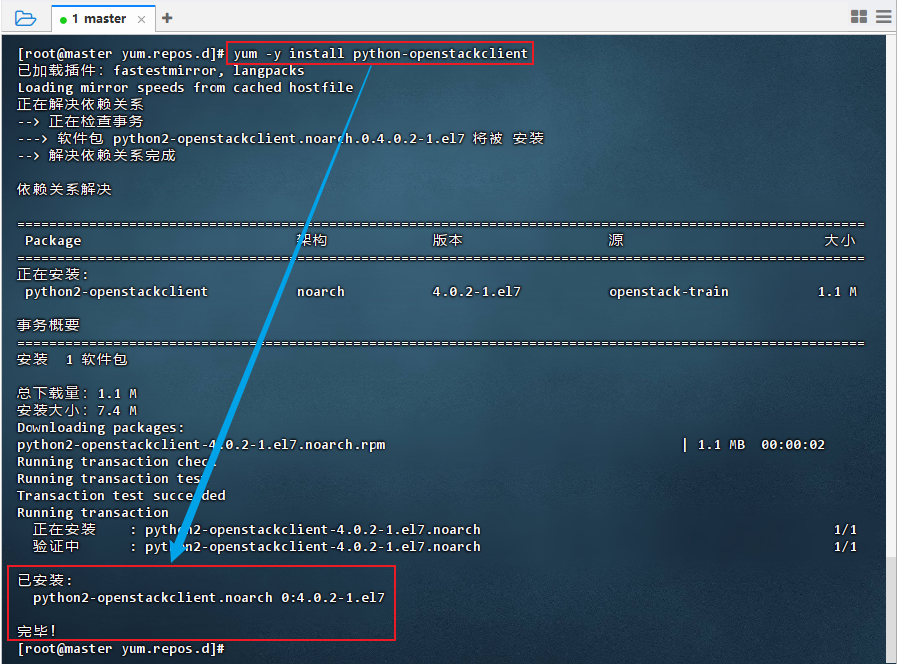Click the 'openstack-train' repository value
This screenshot has width=897, height=664.
tap(669, 292)
